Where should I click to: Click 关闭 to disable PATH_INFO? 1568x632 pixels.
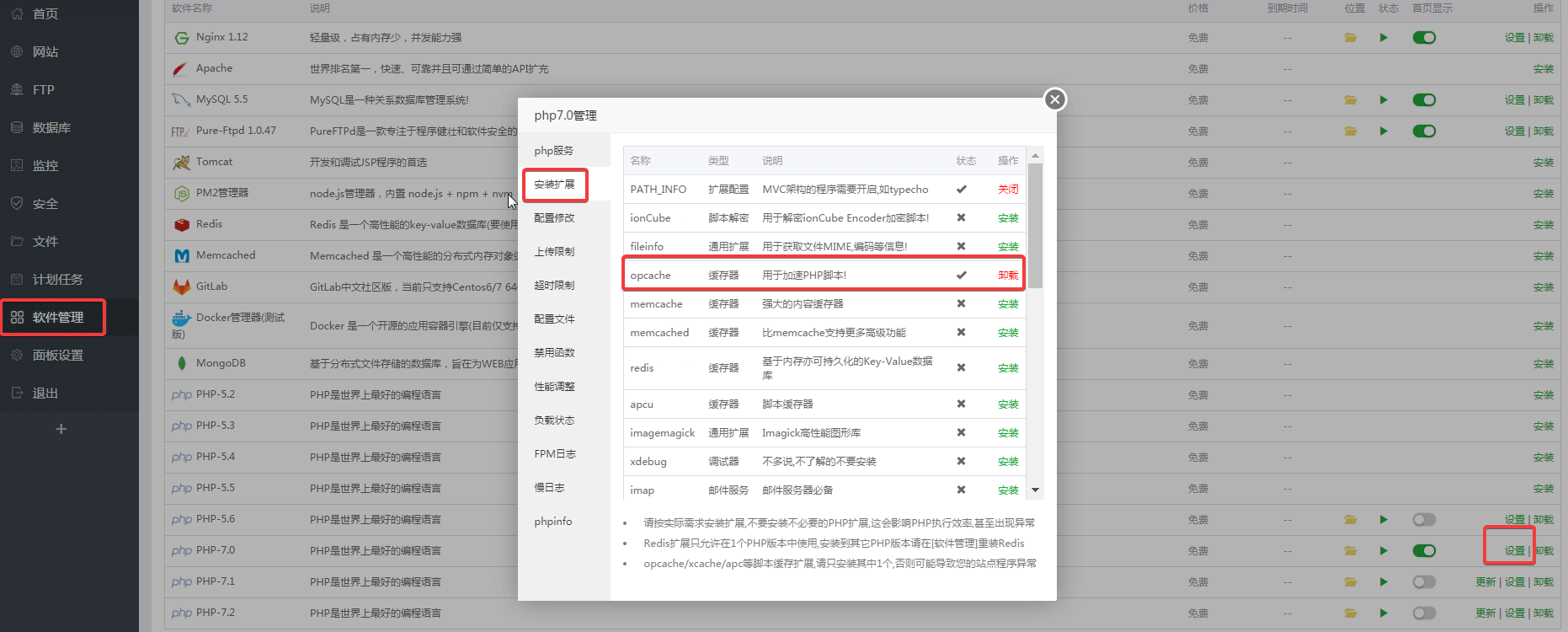pos(1008,190)
